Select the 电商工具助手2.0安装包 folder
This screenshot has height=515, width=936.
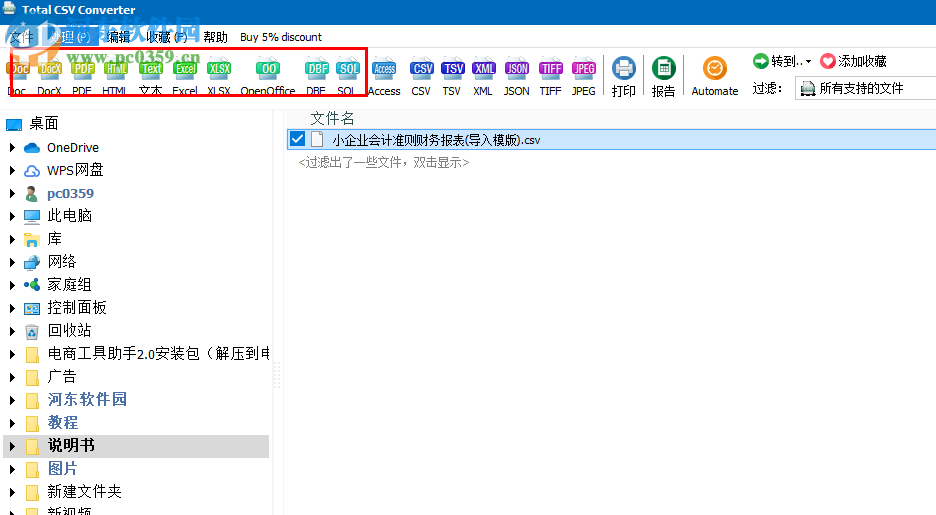(158, 353)
